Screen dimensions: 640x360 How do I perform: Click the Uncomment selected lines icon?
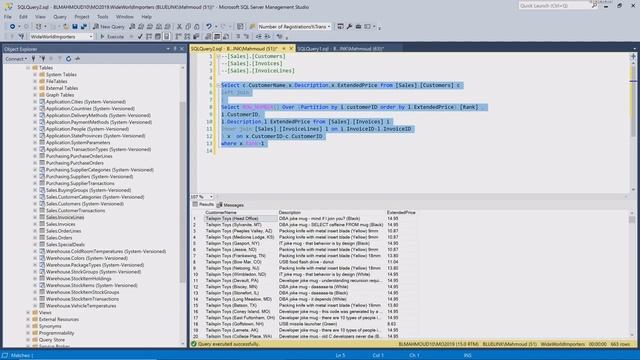click(247, 36)
